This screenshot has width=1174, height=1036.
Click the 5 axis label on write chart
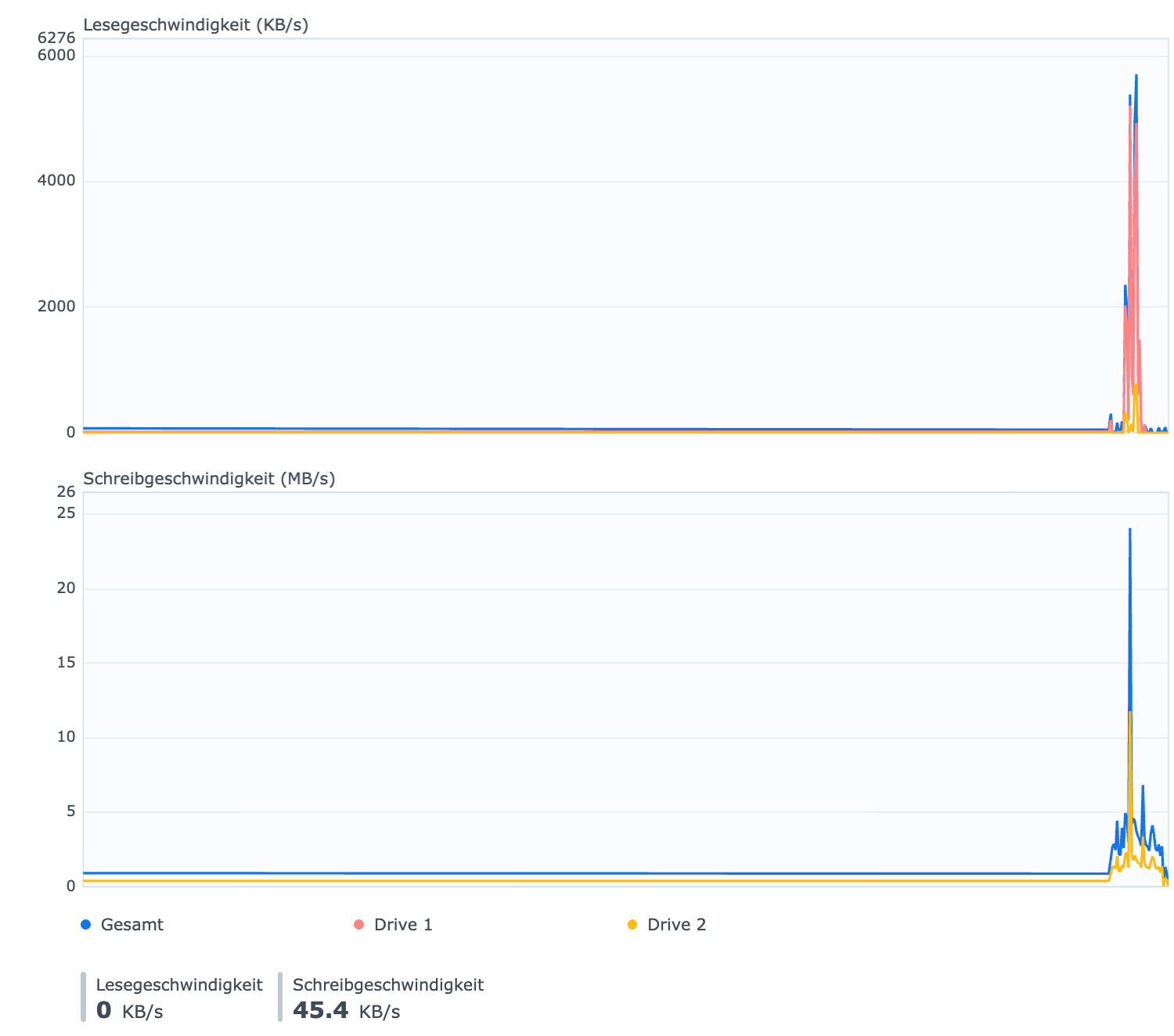pos(71,811)
